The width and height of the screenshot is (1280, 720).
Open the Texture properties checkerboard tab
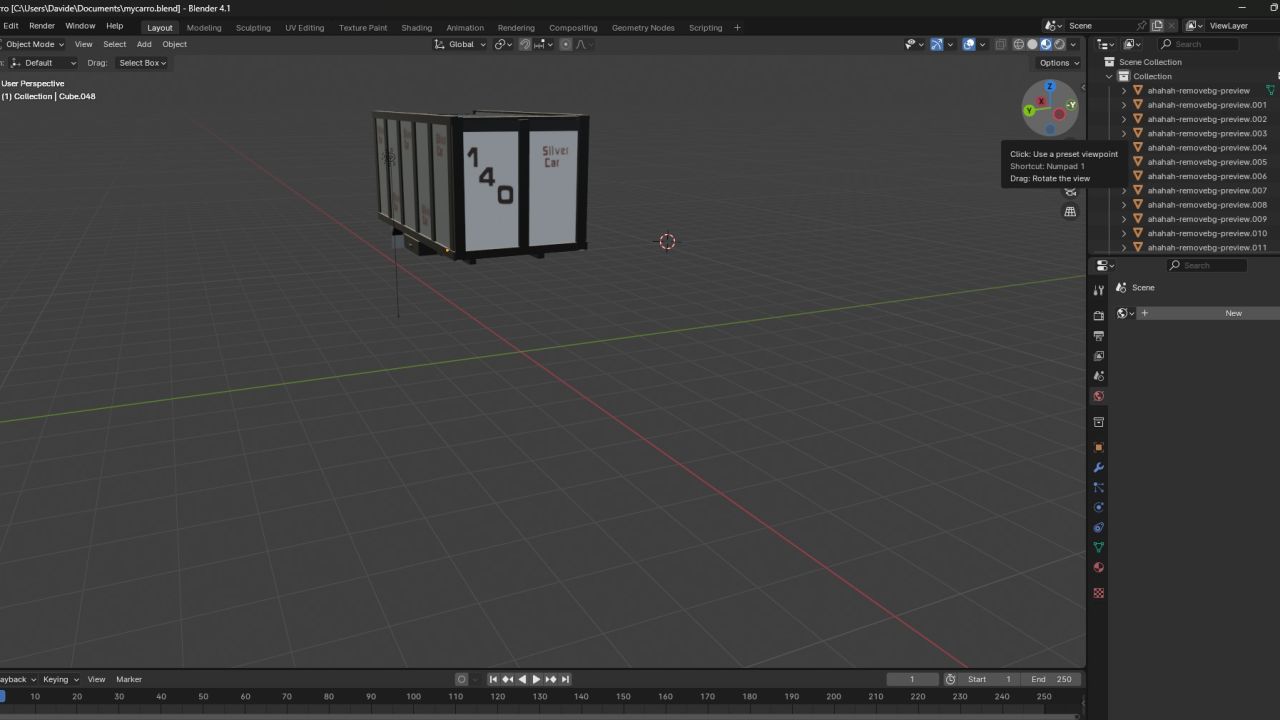[x=1098, y=593]
